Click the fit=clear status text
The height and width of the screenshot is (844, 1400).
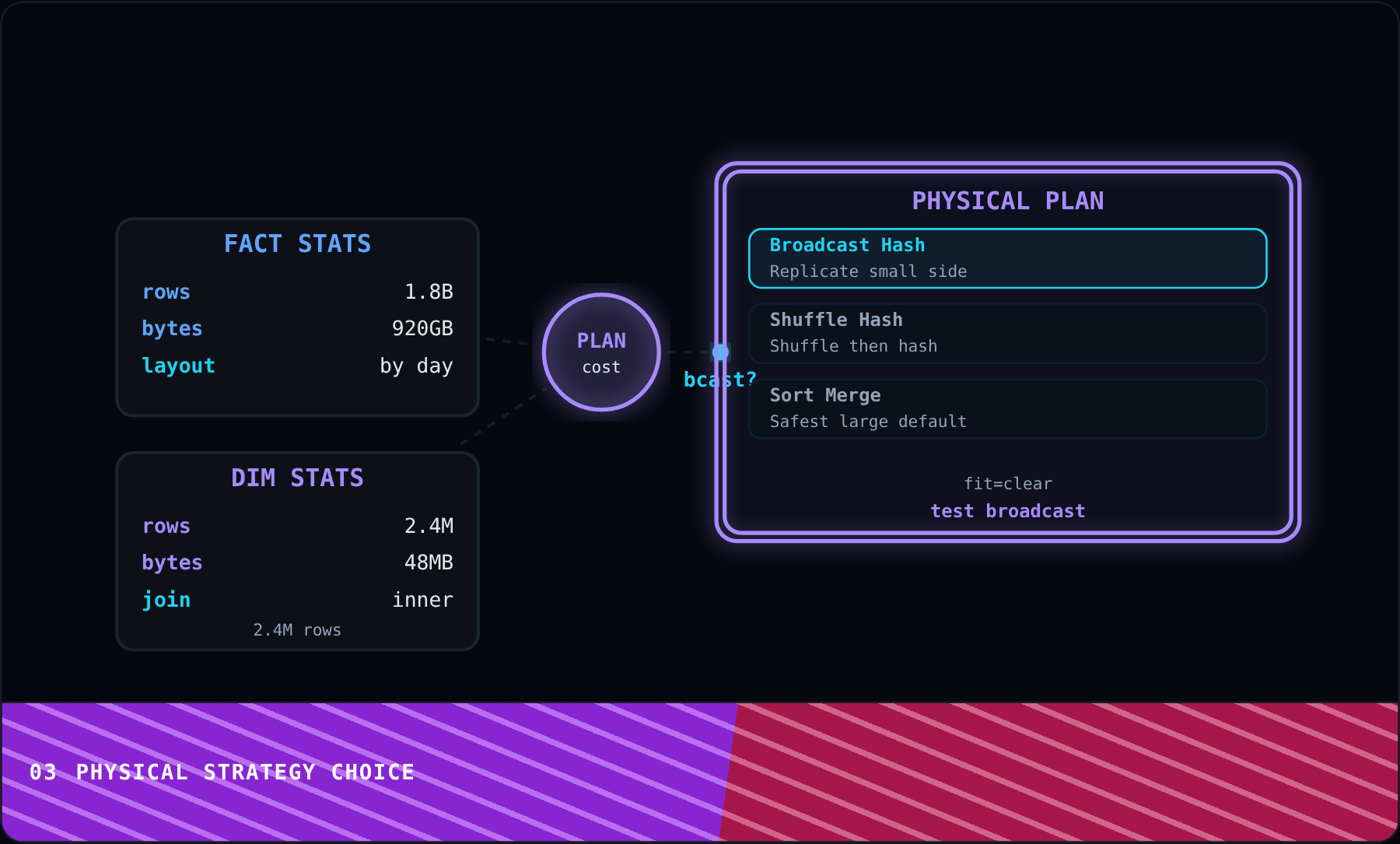[1007, 484]
